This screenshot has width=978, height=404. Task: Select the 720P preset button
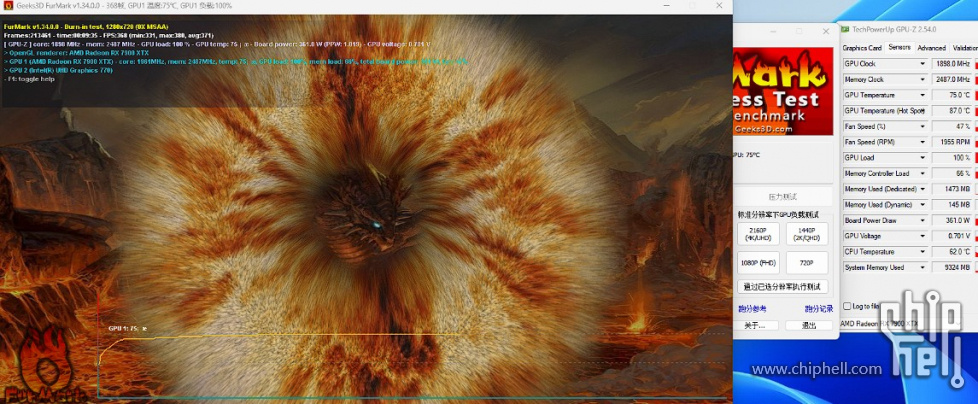[x=807, y=262]
